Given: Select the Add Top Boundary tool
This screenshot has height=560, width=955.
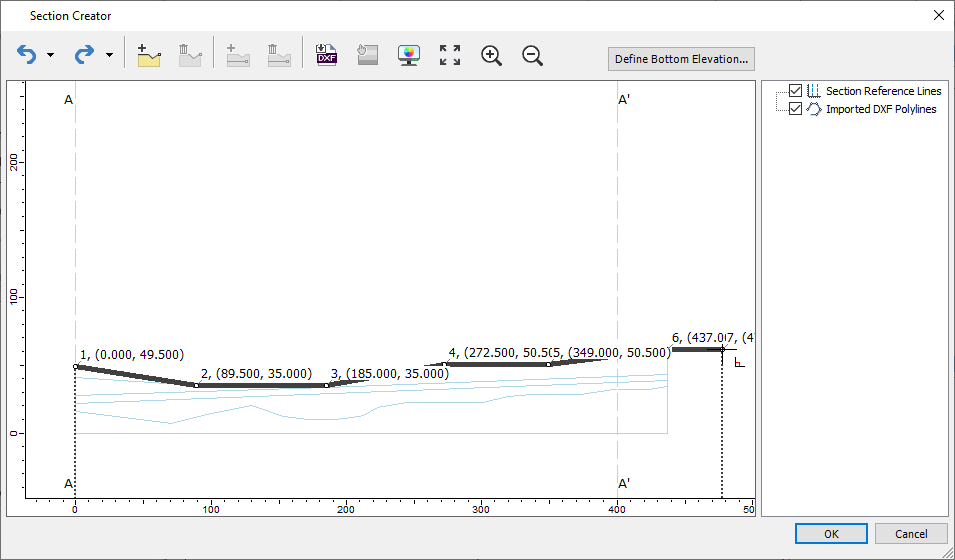Looking at the screenshot, I should [149, 55].
